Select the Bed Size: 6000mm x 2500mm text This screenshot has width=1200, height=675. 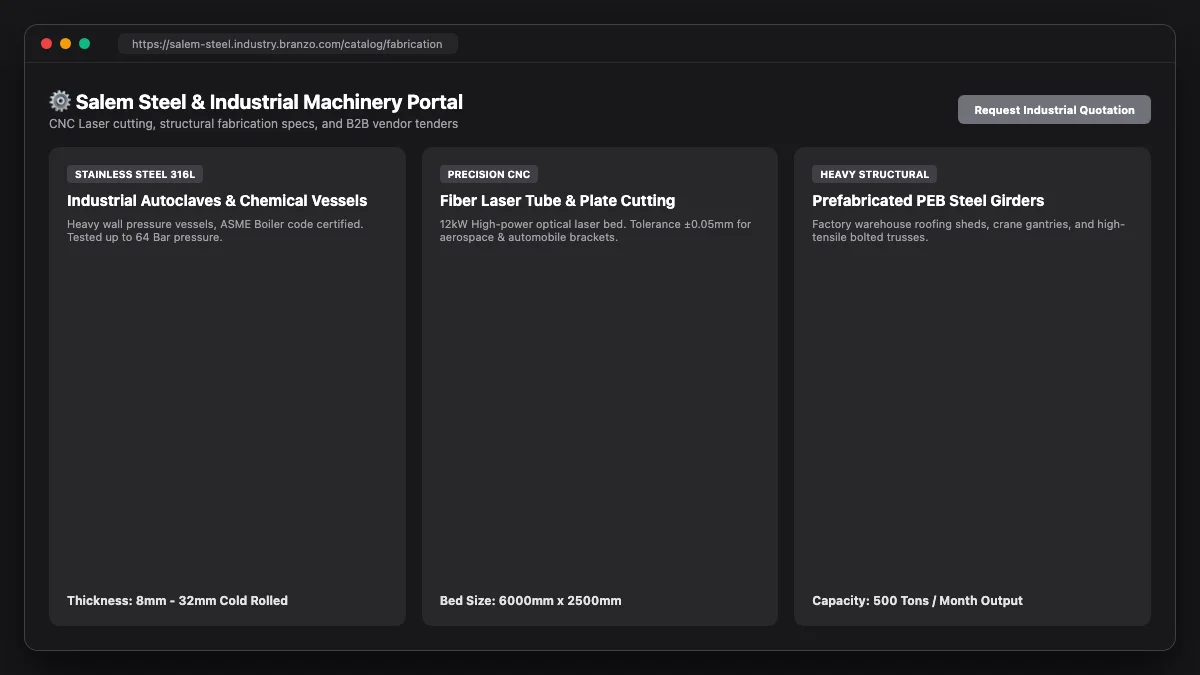530,601
